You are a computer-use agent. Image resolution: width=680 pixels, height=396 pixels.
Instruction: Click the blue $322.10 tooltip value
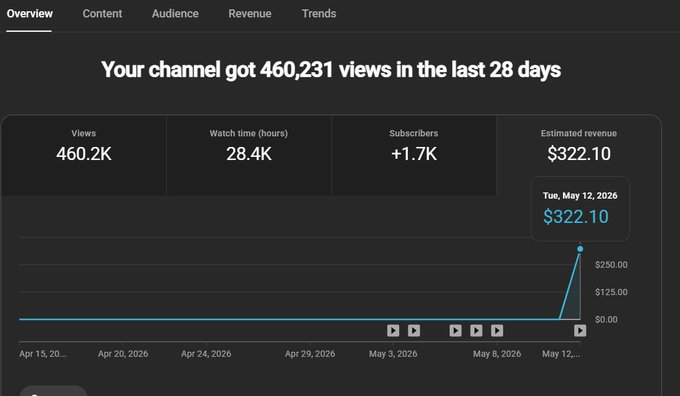[576, 216]
